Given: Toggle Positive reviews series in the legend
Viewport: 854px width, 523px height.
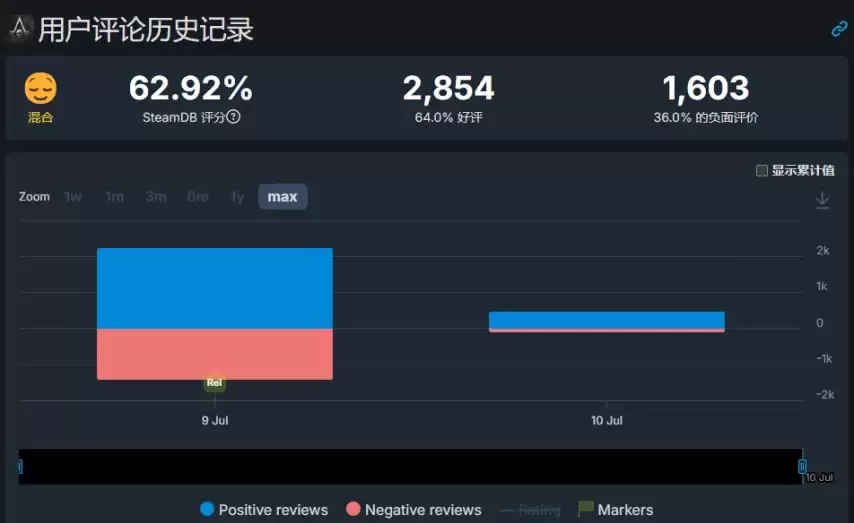Looking at the screenshot, I should pos(264,509).
